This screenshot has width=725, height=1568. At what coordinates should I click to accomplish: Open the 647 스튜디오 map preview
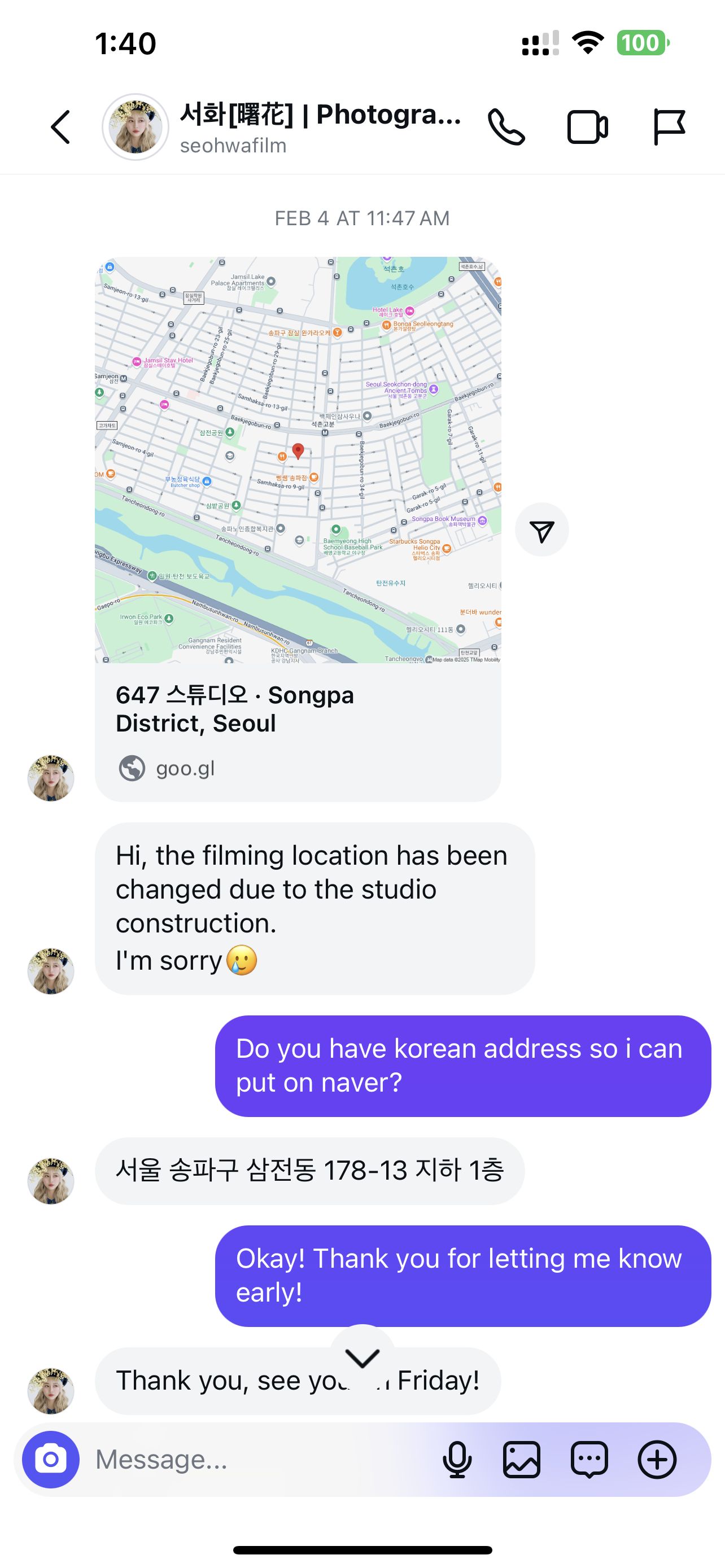(x=298, y=459)
